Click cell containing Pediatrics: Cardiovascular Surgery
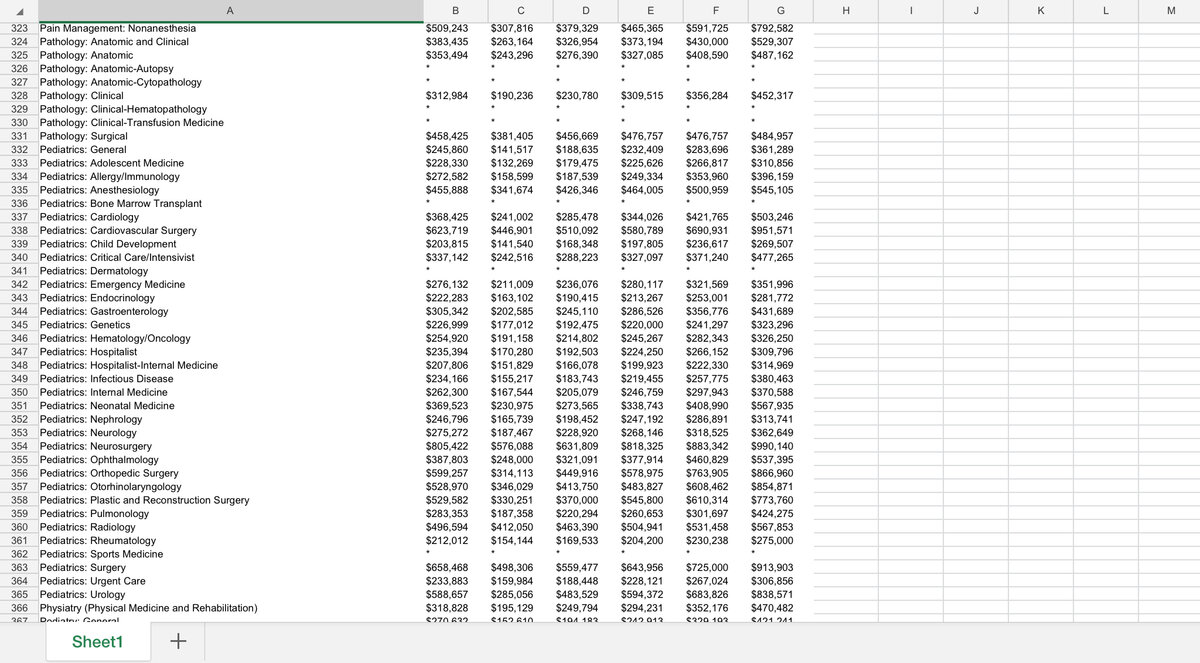Viewport: 1200px width, 663px height. point(118,230)
